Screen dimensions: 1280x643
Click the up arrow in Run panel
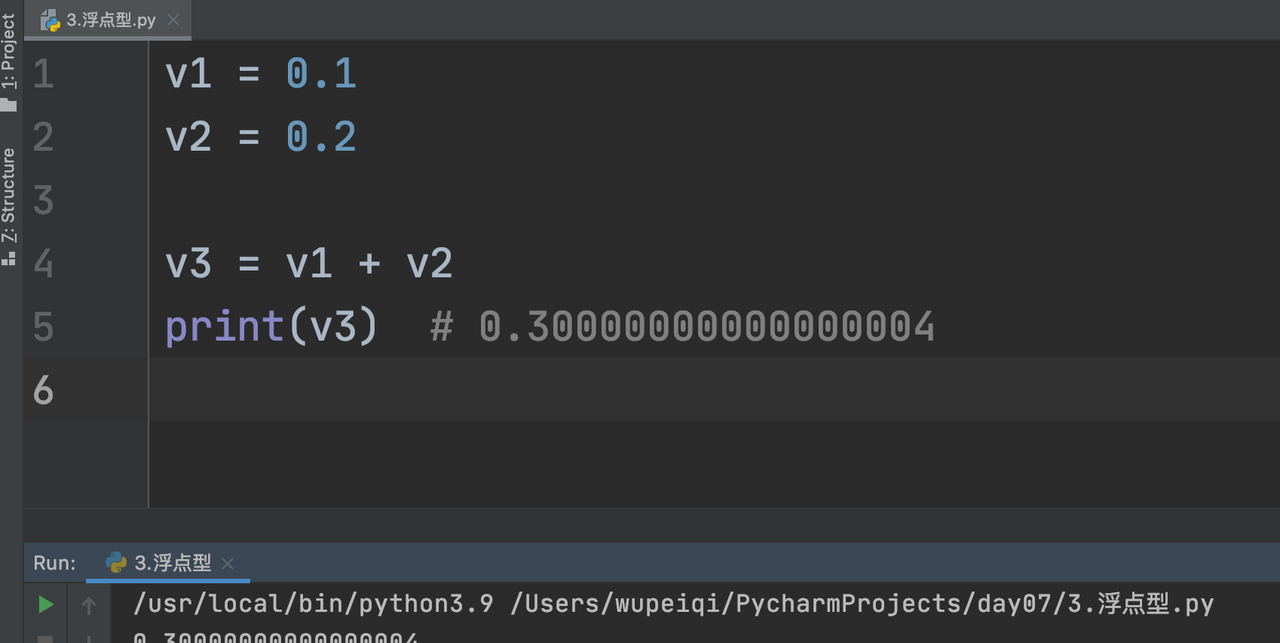89,604
